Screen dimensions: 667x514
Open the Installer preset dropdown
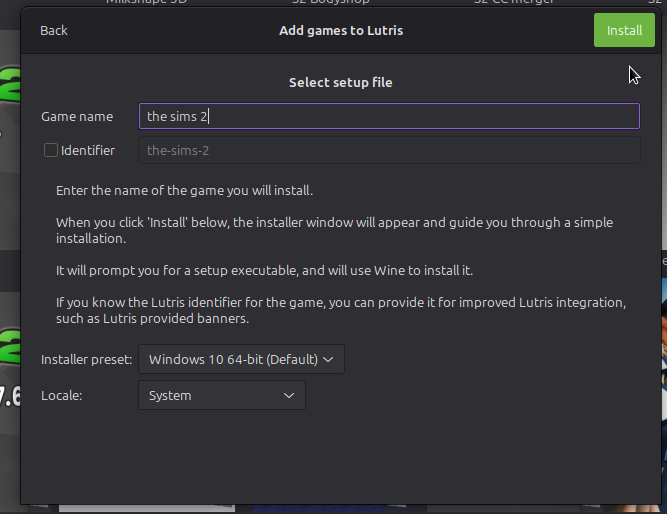[241, 359]
